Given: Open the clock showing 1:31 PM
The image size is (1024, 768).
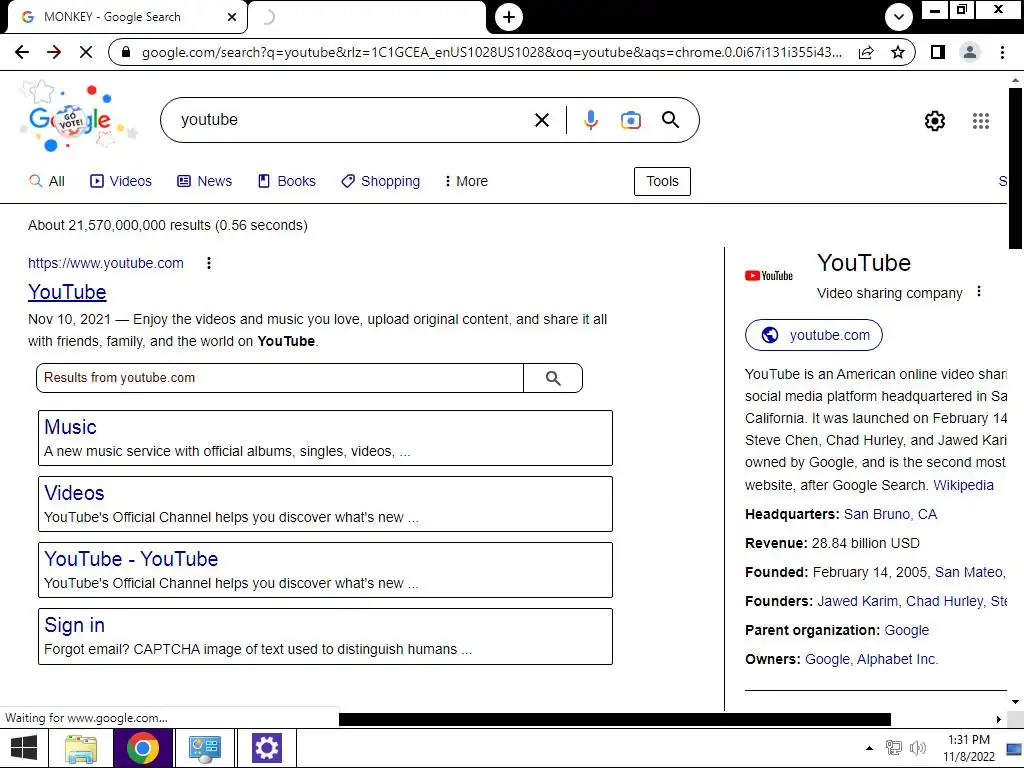Looking at the screenshot, I should [969, 748].
